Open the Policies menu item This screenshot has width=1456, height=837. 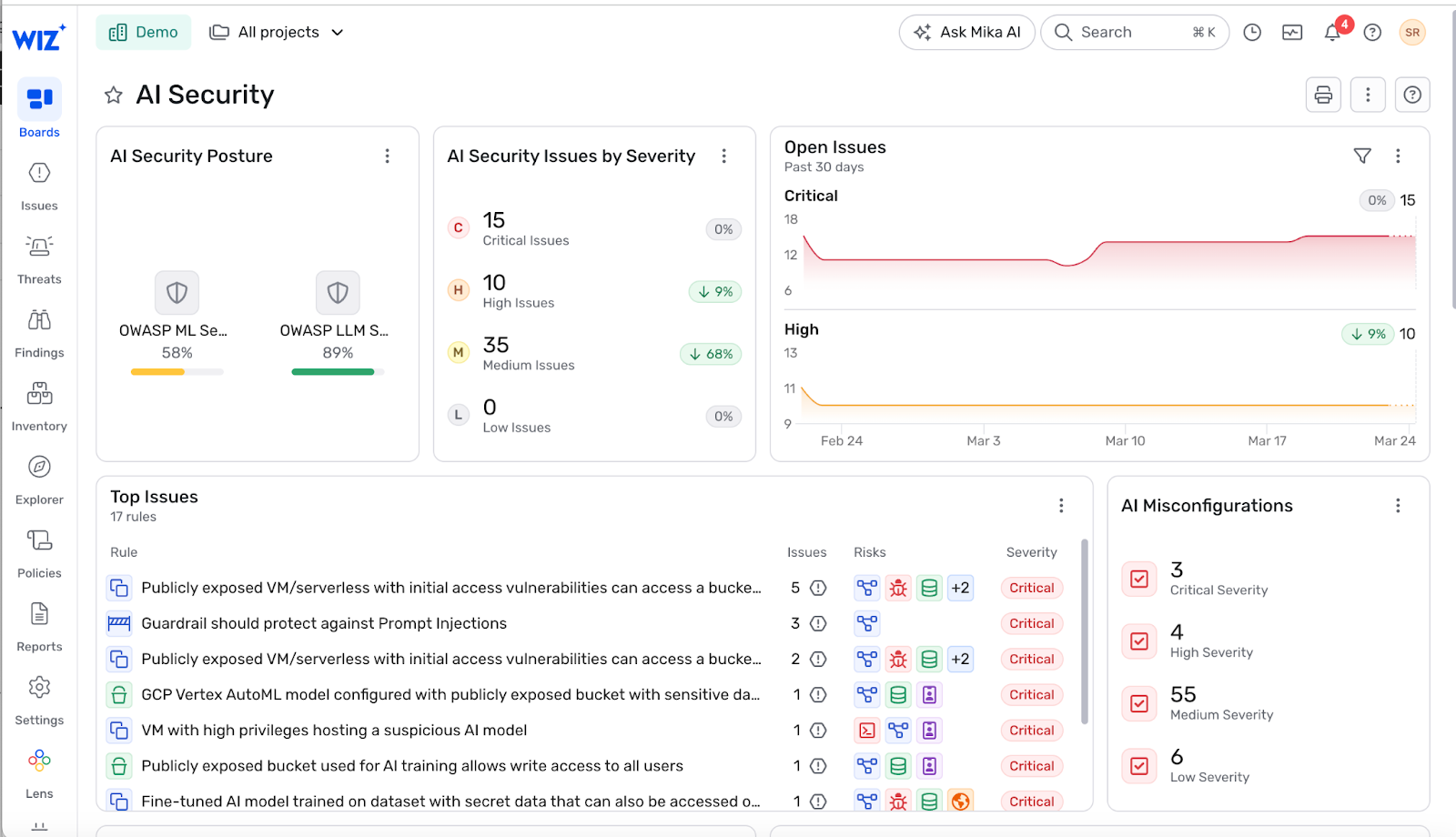pos(39,555)
